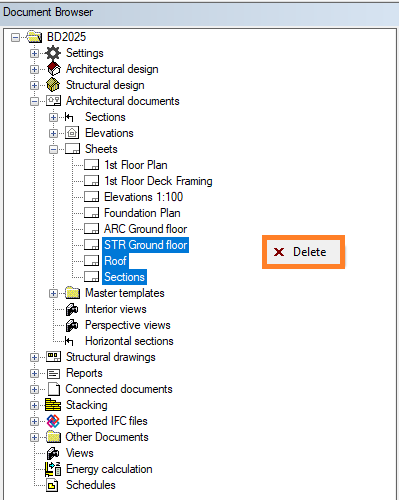Click the Architectural design house icon
Image resolution: width=399 pixels, height=500 pixels.
53,69
